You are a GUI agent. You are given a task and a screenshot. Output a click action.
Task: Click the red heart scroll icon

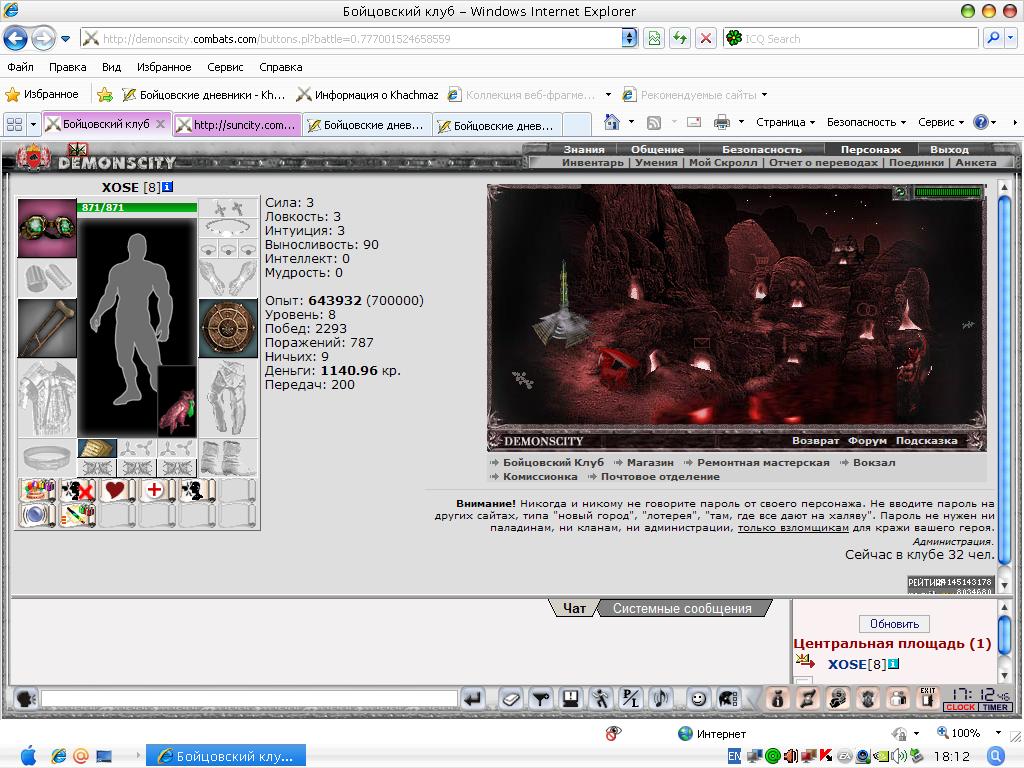click(x=116, y=490)
